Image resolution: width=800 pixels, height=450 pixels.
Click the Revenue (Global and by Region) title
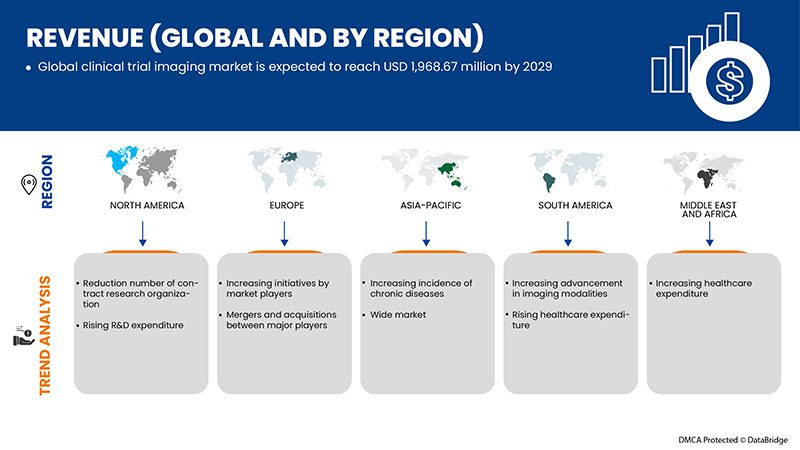(x=254, y=38)
